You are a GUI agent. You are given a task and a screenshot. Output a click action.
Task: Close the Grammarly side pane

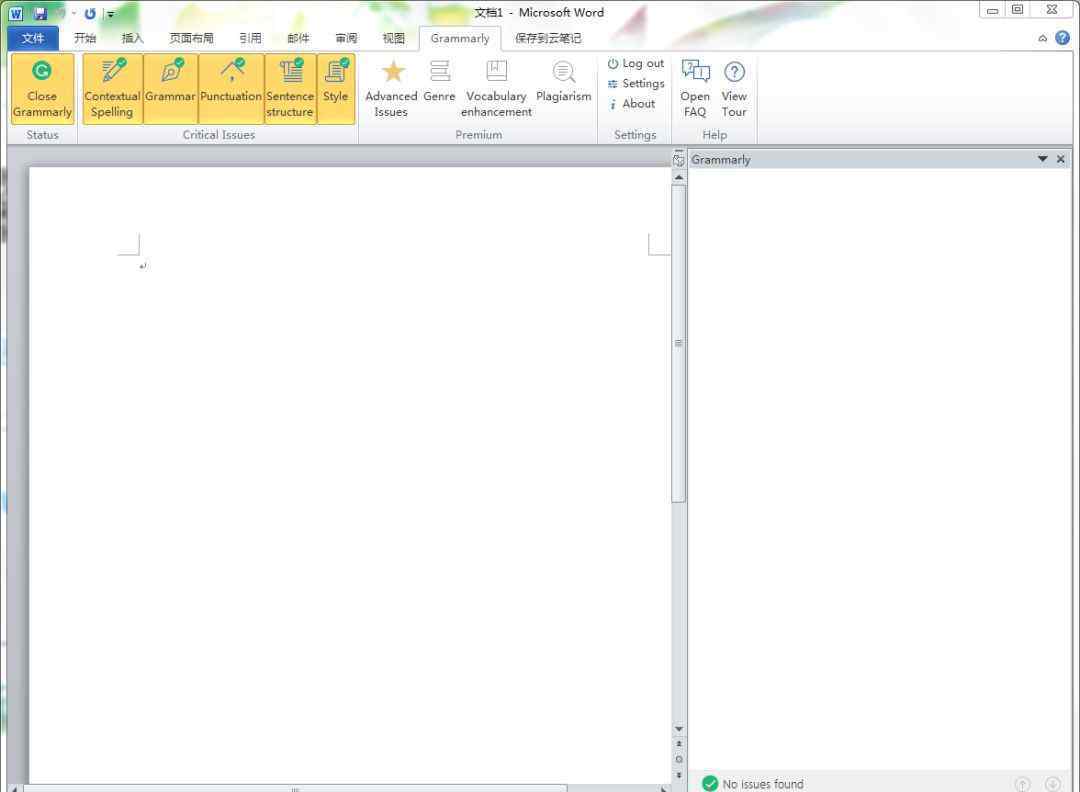(1061, 159)
